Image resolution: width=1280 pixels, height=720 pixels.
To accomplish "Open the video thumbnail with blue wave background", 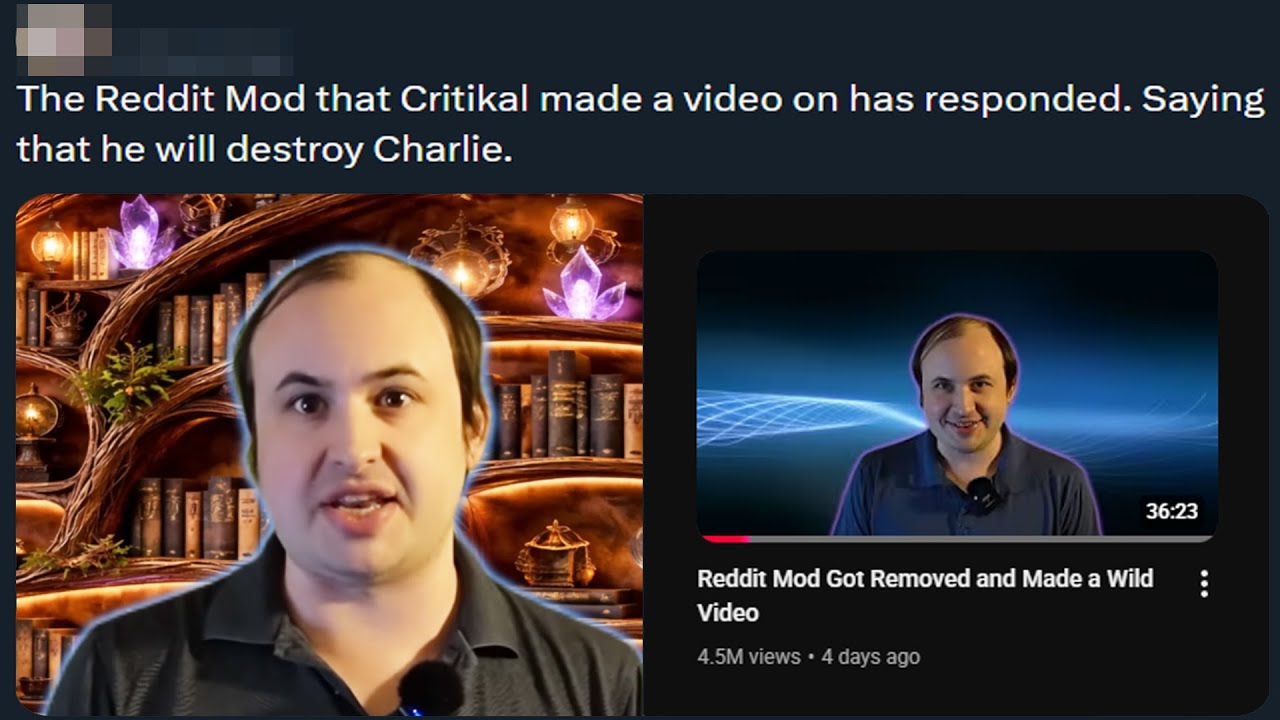I will (x=957, y=396).
